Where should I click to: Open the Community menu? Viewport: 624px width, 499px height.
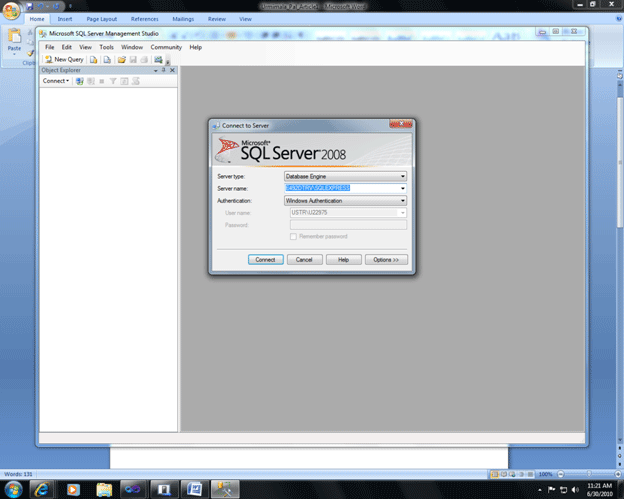click(166, 47)
